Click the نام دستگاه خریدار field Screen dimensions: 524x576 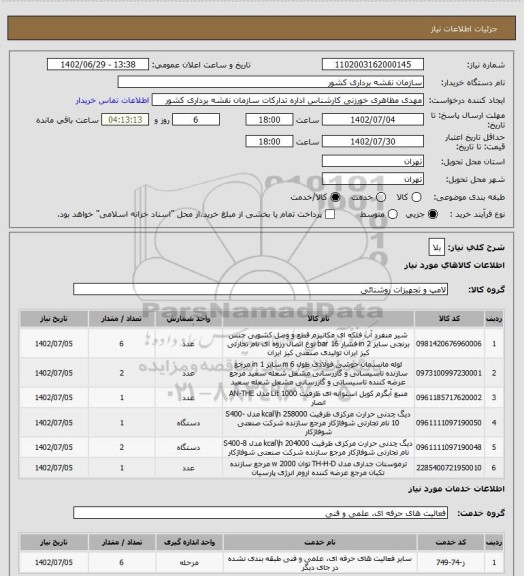pos(270,82)
